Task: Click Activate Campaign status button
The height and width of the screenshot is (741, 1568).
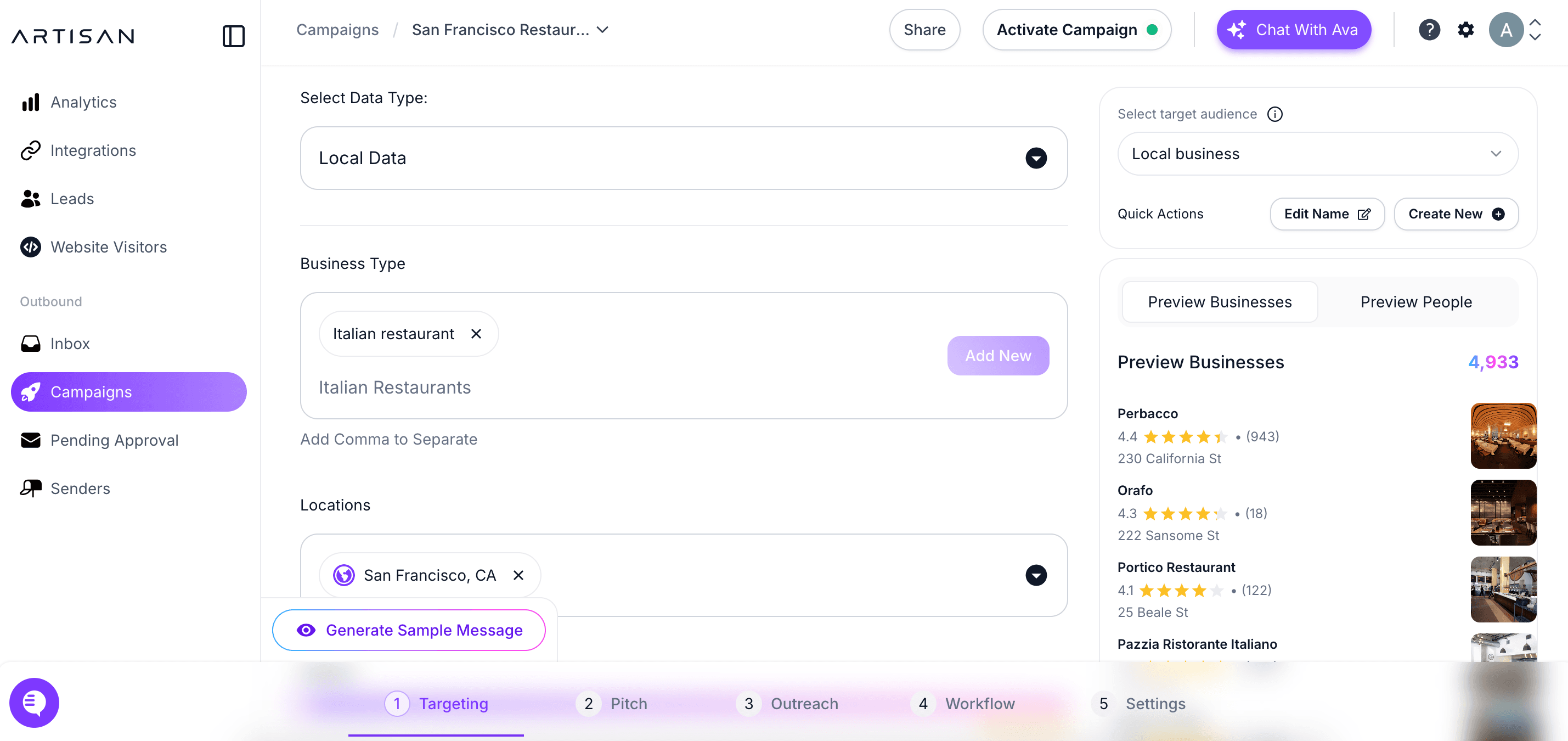Action: [x=1075, y=30]
